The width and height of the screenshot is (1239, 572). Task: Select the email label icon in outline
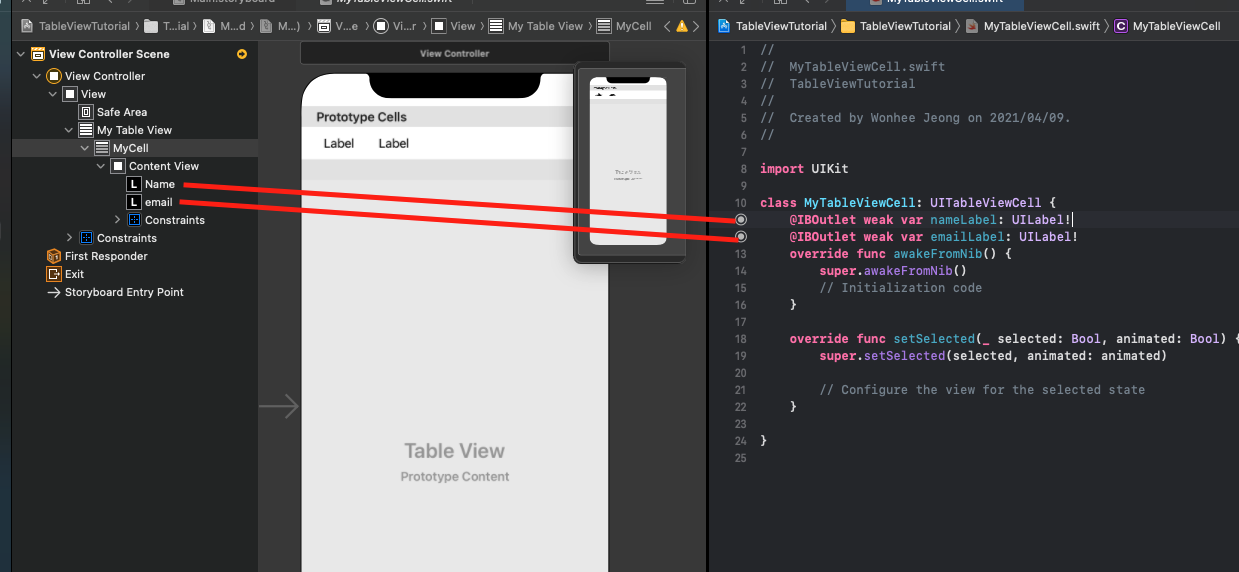coord(134,202)
